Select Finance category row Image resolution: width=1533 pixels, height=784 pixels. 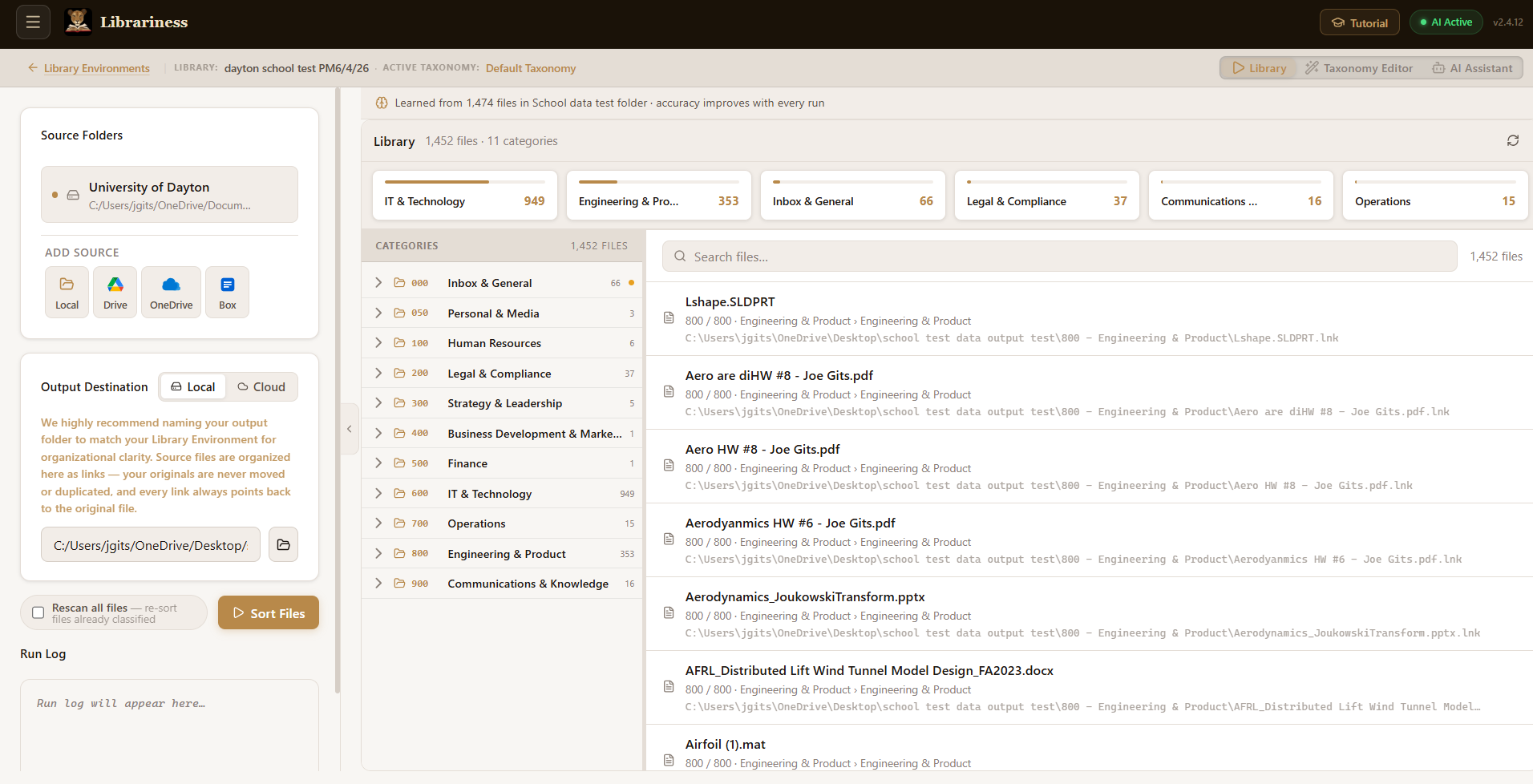pyautogui.click(x=502, y=463)
